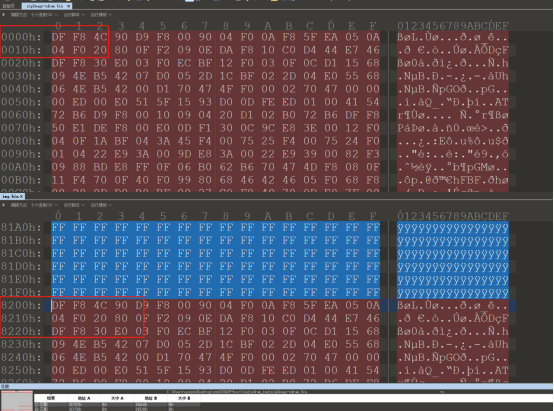
Task: Click address 0010h: in the upper pane
Action: click(21, 50)
